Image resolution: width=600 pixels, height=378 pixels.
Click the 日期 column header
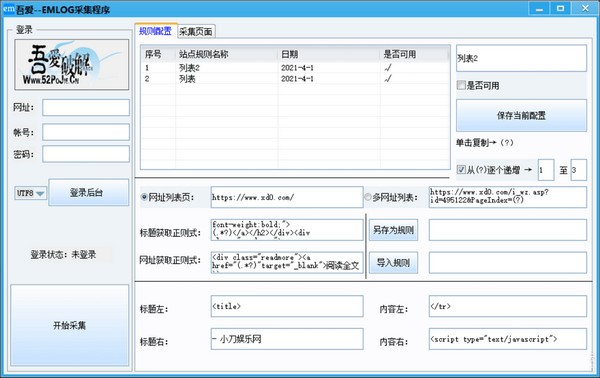(329, 54)
